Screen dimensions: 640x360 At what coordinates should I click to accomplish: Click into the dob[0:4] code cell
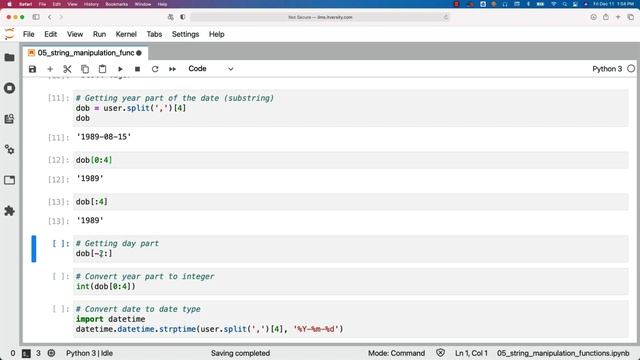350,160
